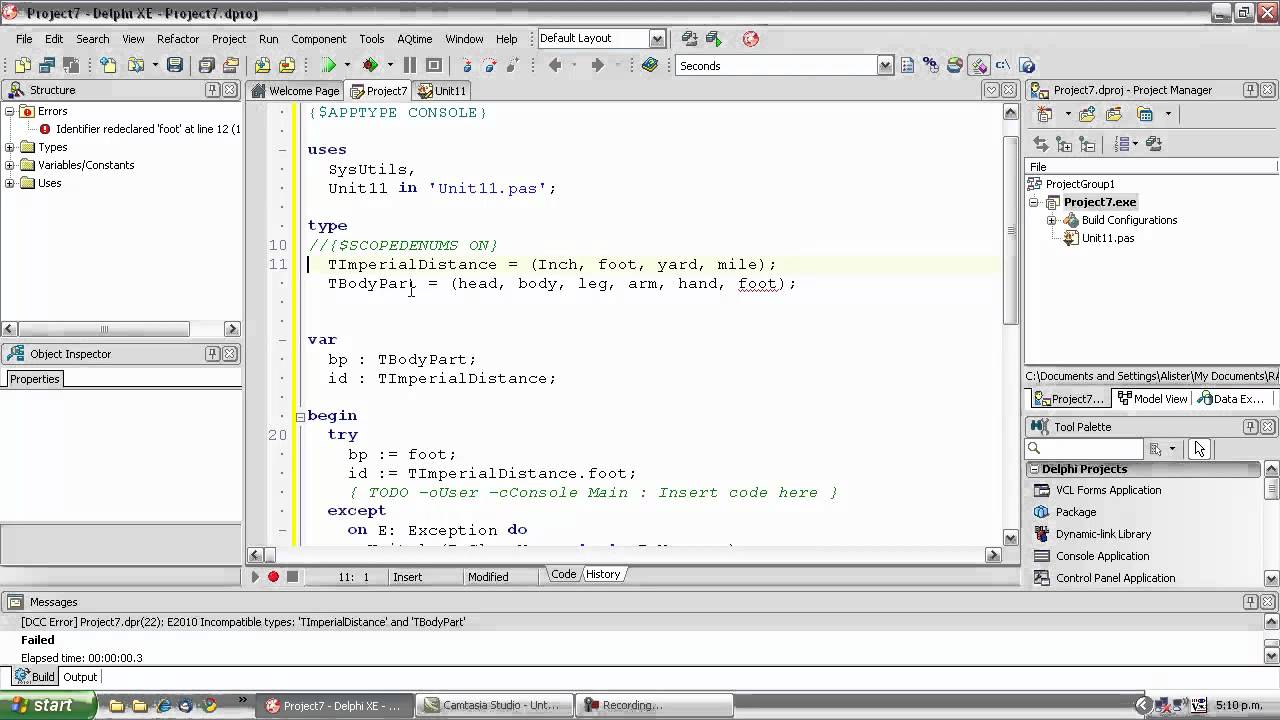Click the Back navigation arrow

coord(554,65)
